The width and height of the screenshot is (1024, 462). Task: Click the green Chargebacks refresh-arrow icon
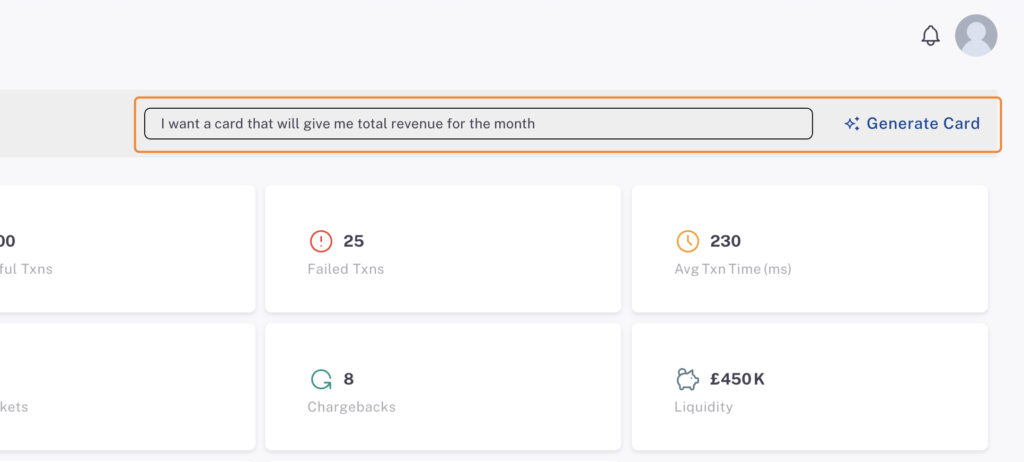pyautogui.click(x=321, y=379)
